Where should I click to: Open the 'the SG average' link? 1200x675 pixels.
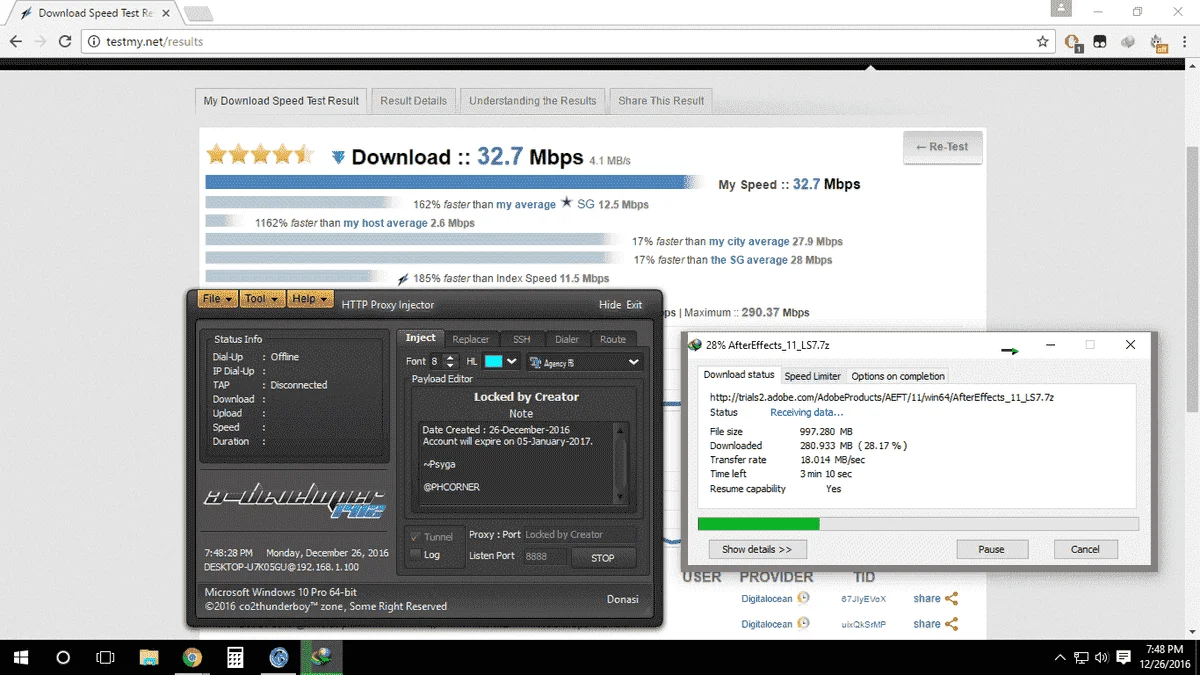click(x=749, y=260)
